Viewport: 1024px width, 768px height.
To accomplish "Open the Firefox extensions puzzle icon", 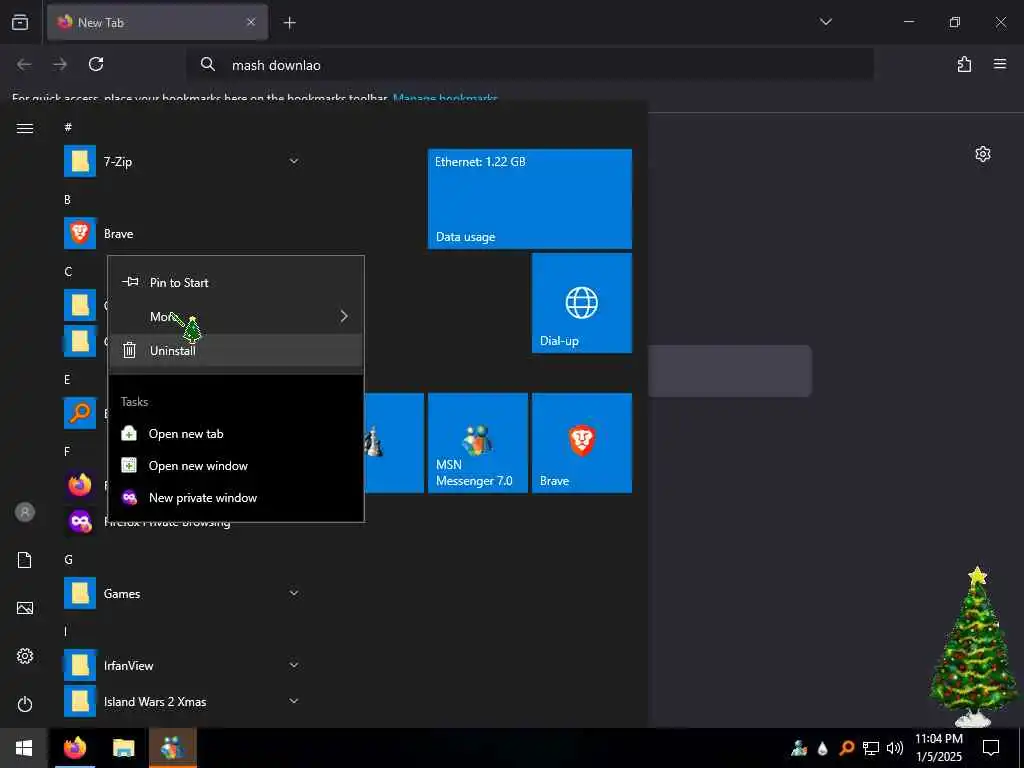I will coord(964,64).
